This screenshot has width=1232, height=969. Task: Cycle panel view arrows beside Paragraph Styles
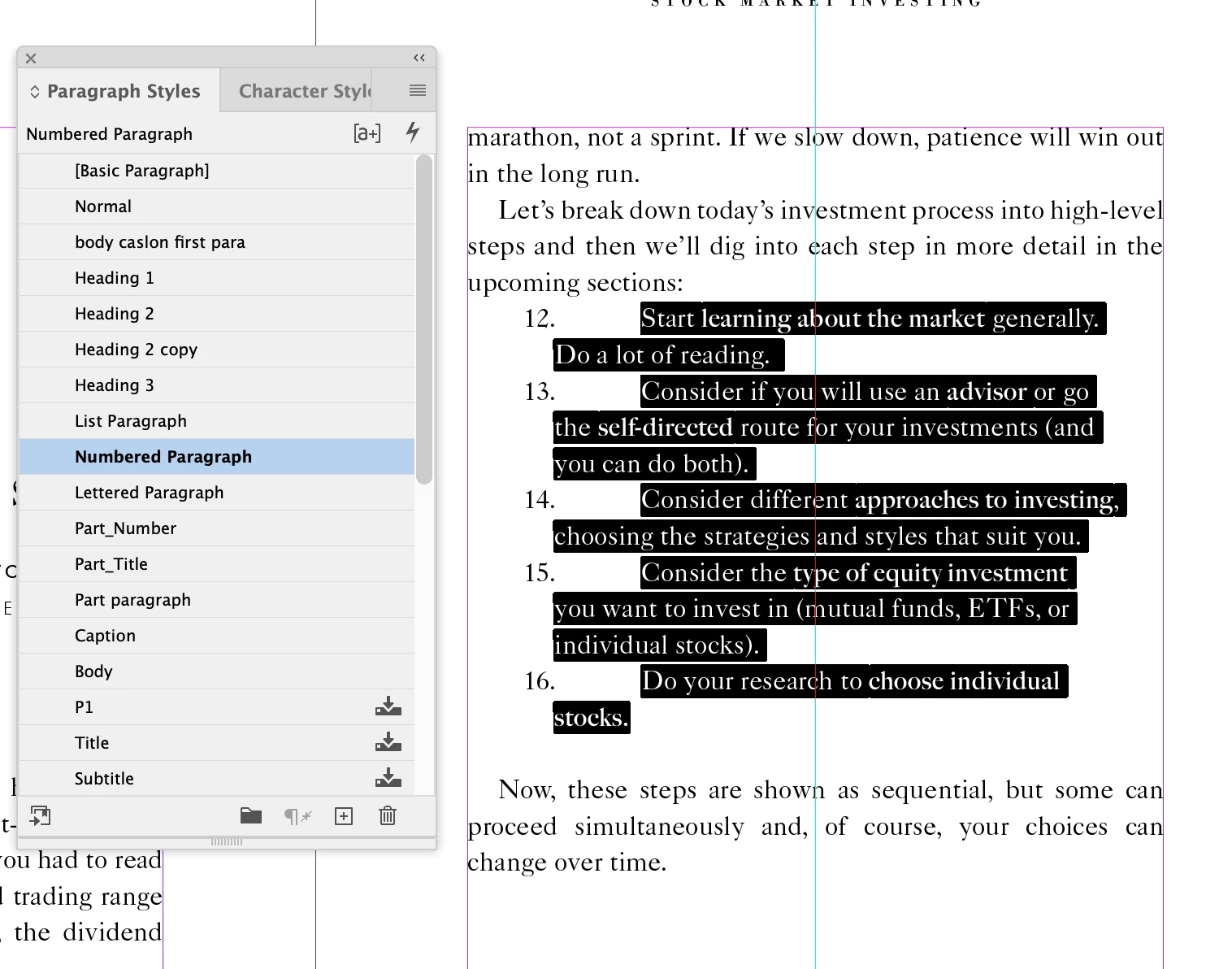35,92
